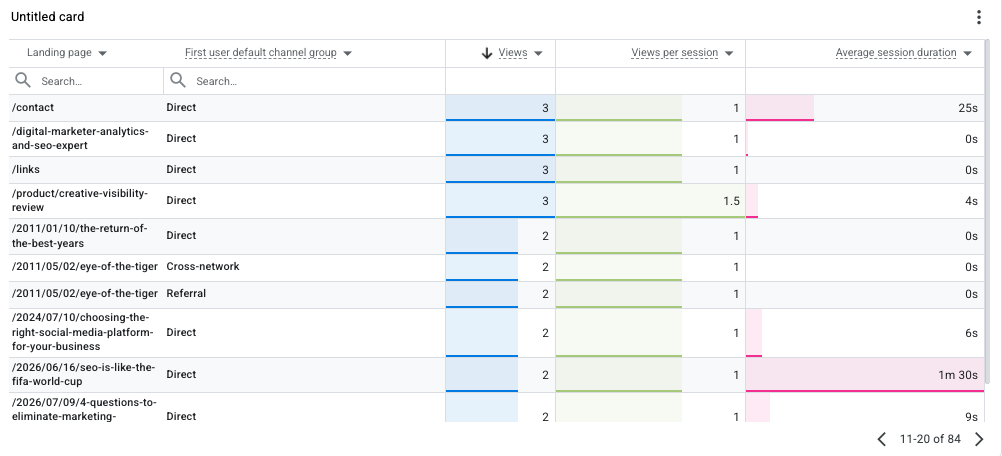Open the Average session duration dropdown arrow
Viewport: 1002px width, 456px height.
click(967, 53)
